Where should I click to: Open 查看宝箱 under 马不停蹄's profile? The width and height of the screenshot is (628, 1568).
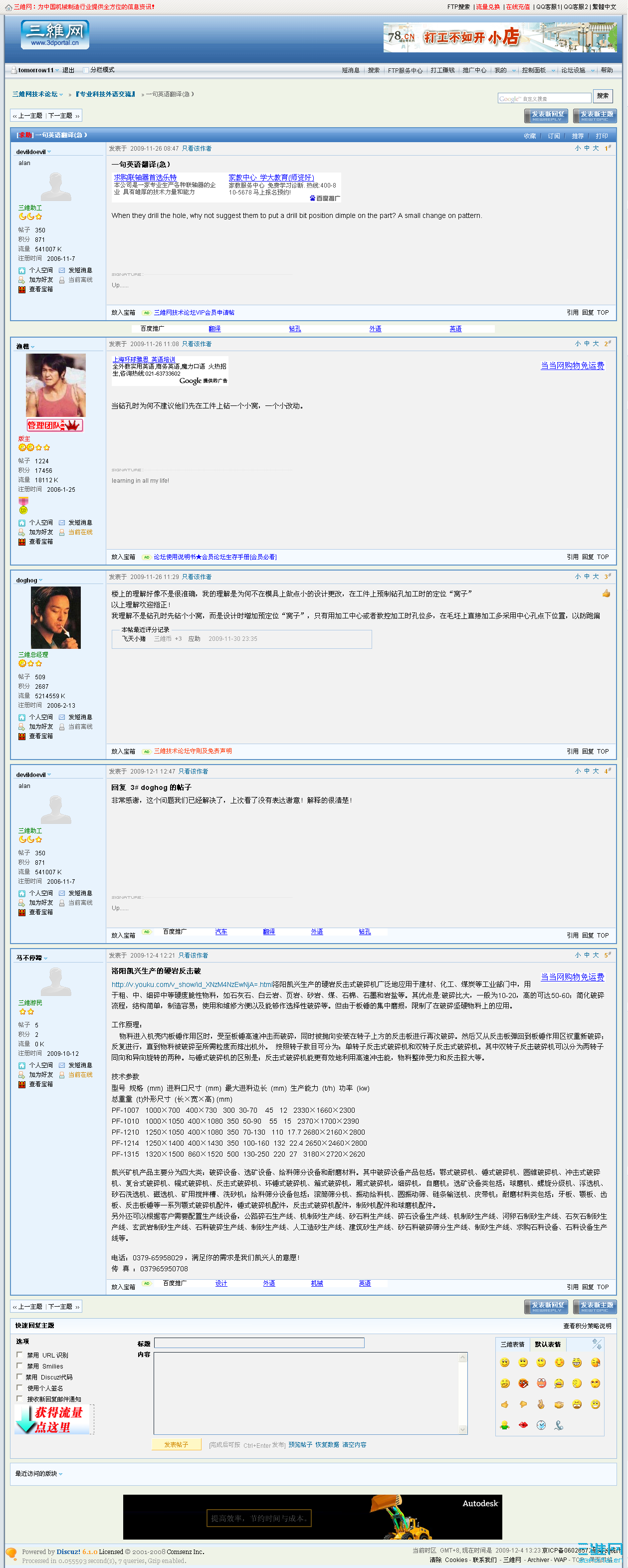pyautogui.click(x=41, y=1084)
